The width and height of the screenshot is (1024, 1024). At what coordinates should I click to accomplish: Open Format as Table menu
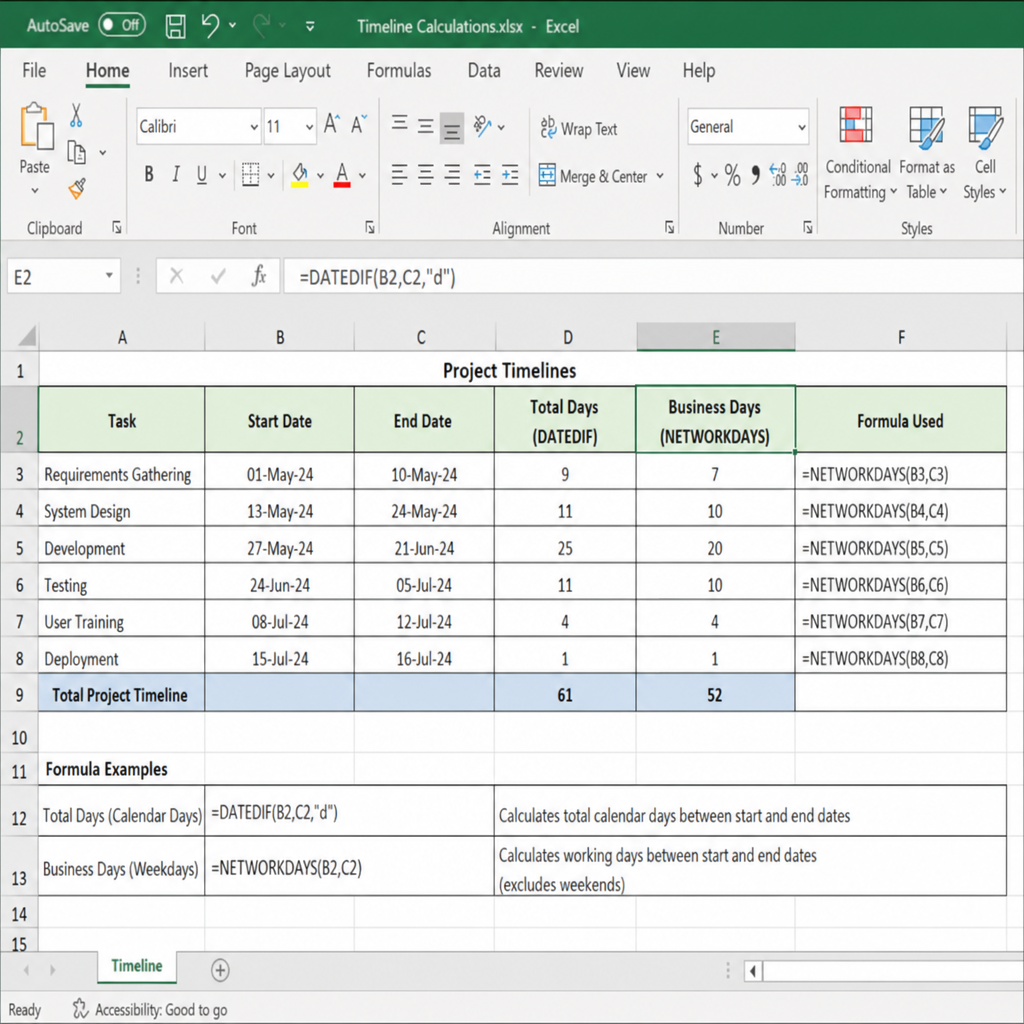(926, 153)
